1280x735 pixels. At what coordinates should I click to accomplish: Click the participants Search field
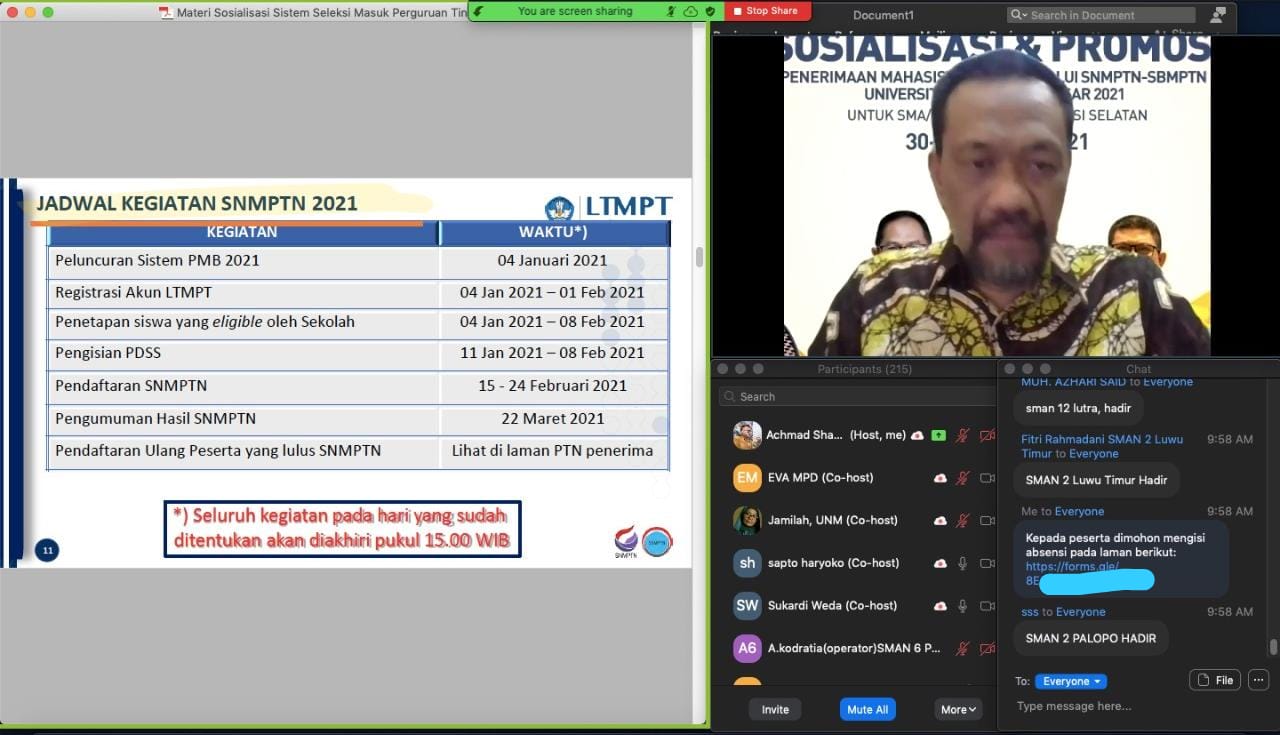(850, 396)
